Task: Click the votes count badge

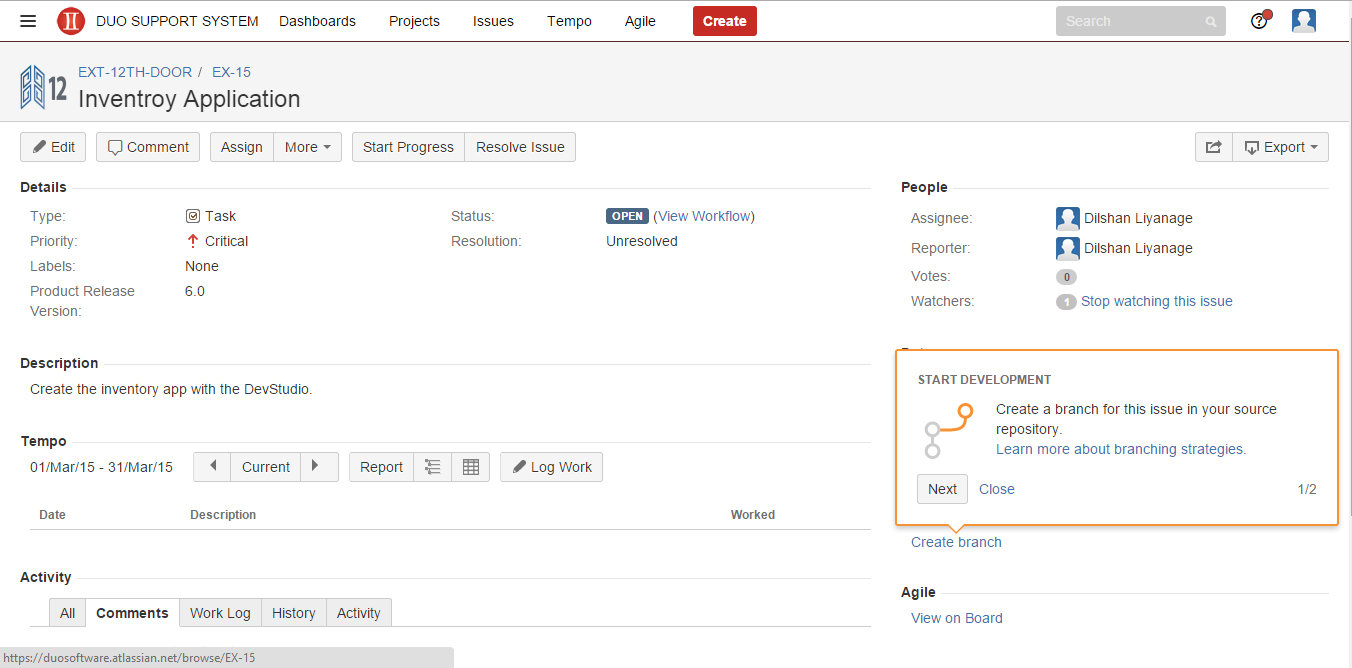Action: 1066,277
